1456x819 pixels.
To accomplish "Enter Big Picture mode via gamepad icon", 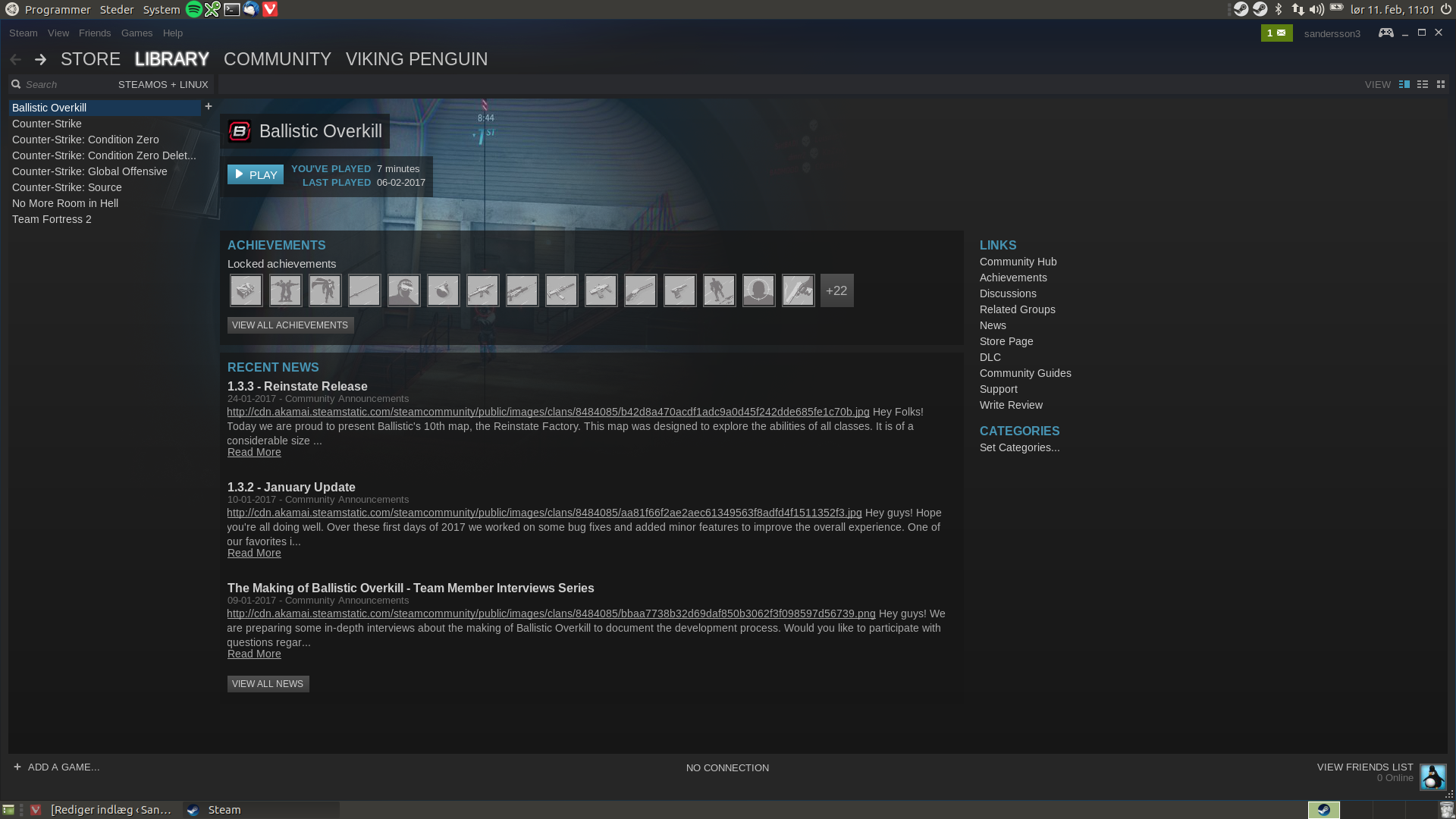I will (1385, 33).
